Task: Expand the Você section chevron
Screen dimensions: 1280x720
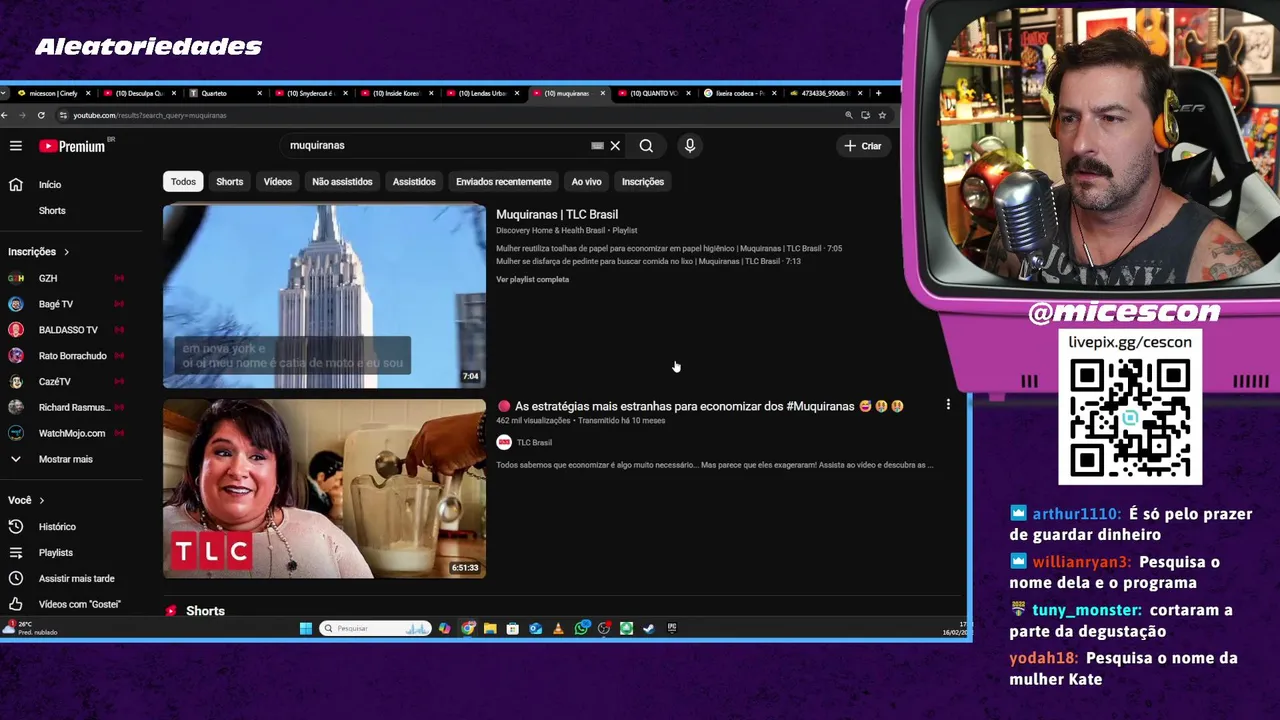Action: click(41, 500)
